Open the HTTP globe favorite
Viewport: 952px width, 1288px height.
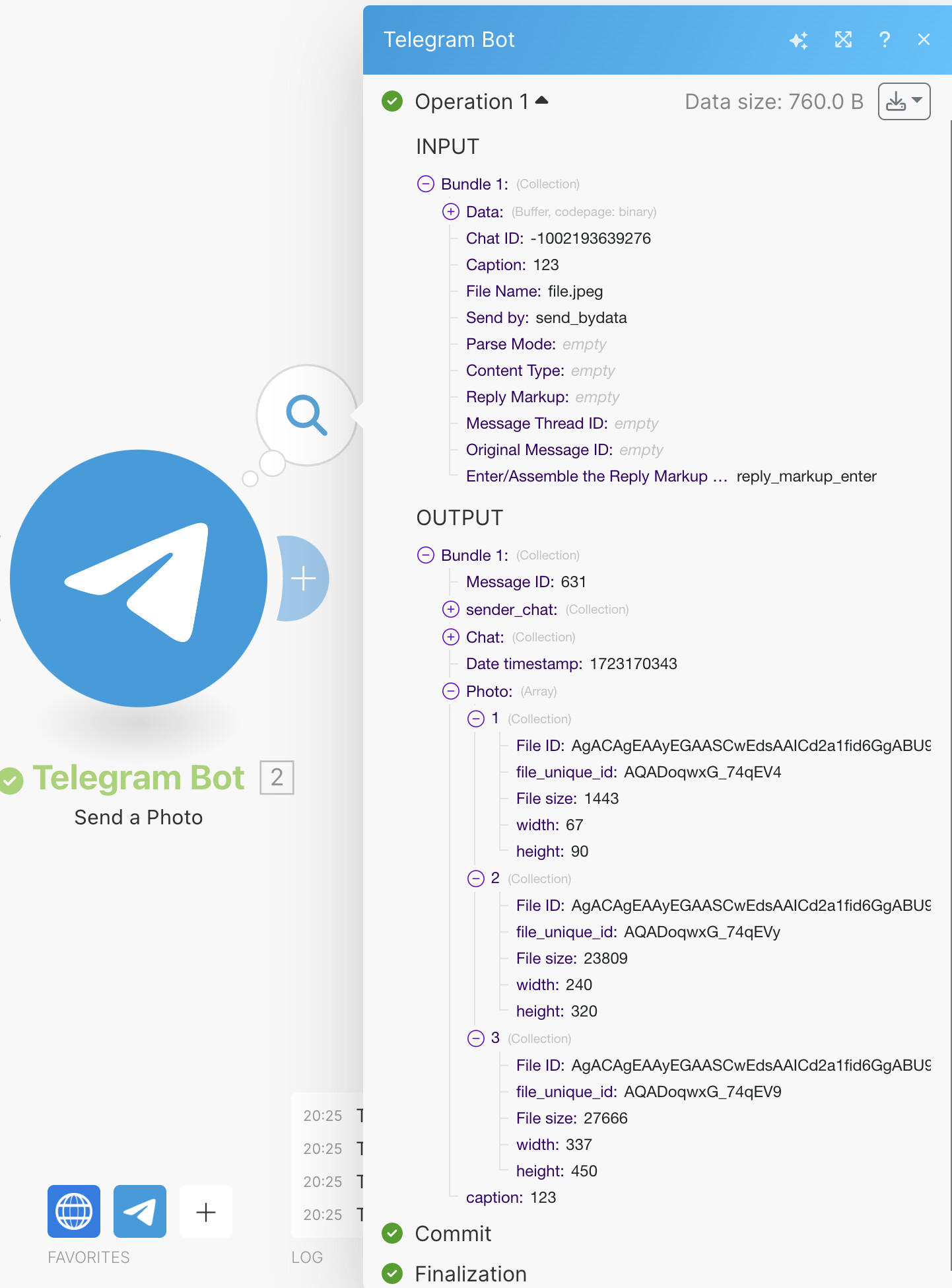[74, 1211]
